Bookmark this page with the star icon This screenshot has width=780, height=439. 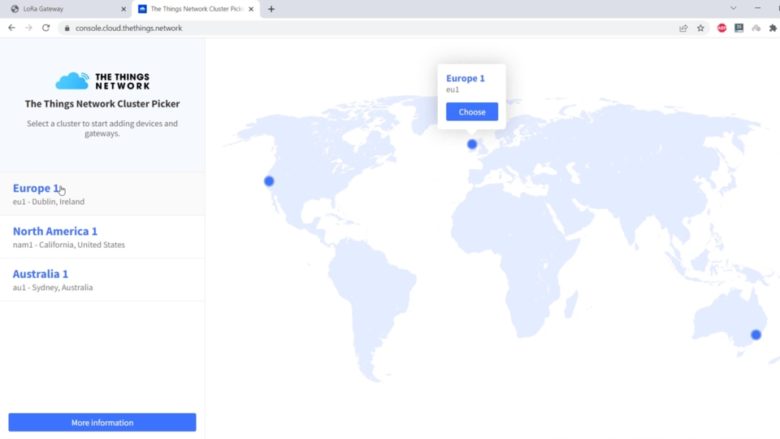(x=700, y=28)
